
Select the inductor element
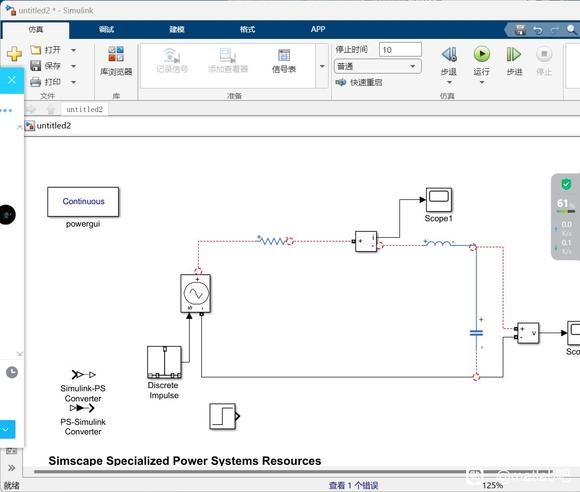(x=439, y=243)
